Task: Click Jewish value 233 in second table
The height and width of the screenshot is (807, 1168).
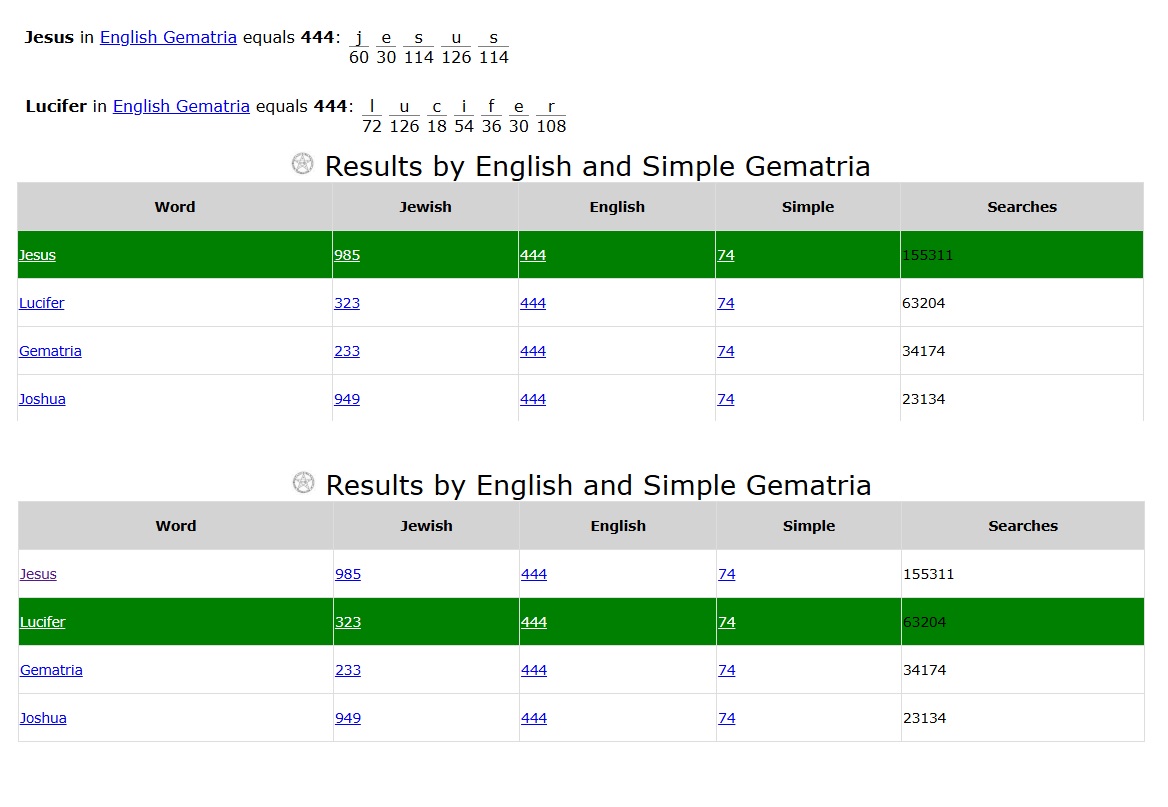Action: click(x=348, y=670)
